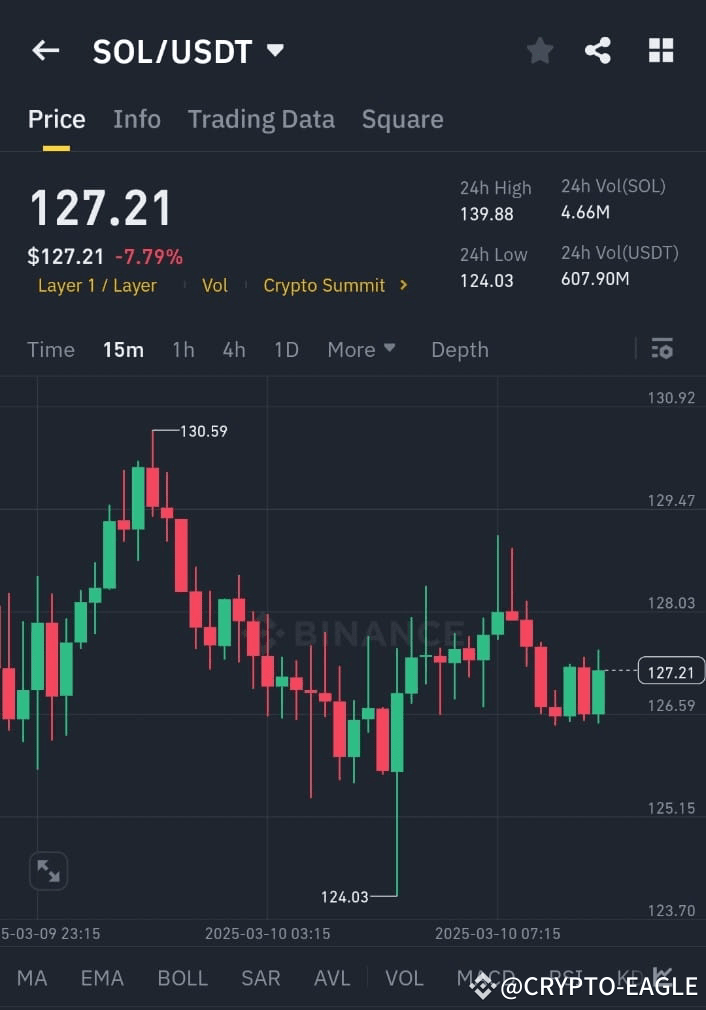Image resolution: width=706 pixels, height=1010 pixels.
Task: Enable the MA indicator
Action: (32, 978)
